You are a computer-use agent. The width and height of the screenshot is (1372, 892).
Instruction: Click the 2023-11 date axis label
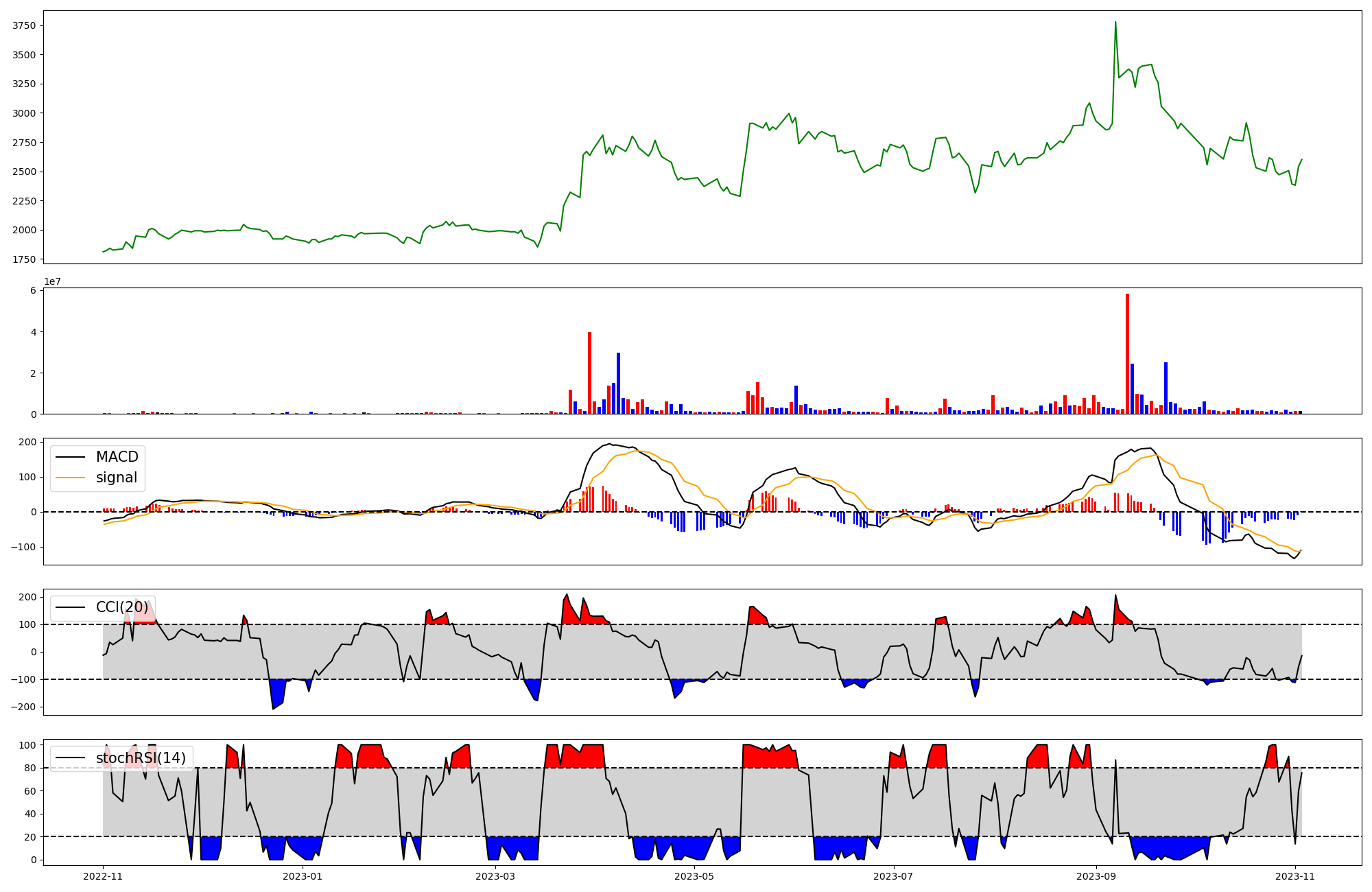pos(1295,876)
